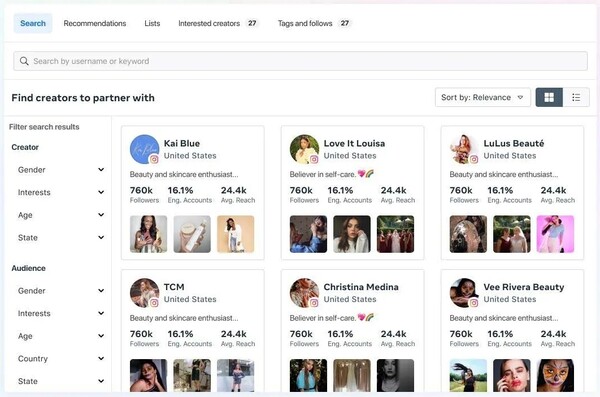Open LuLus Beauté profile avatar
The height and width of the screenshot is (397, 600).
[464, 149]
